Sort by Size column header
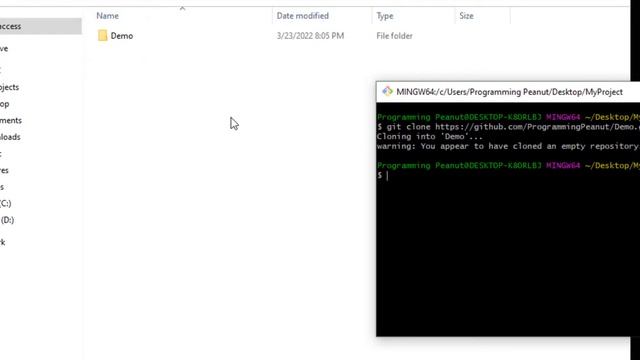640x360 pixels. [x=467, y=16]
